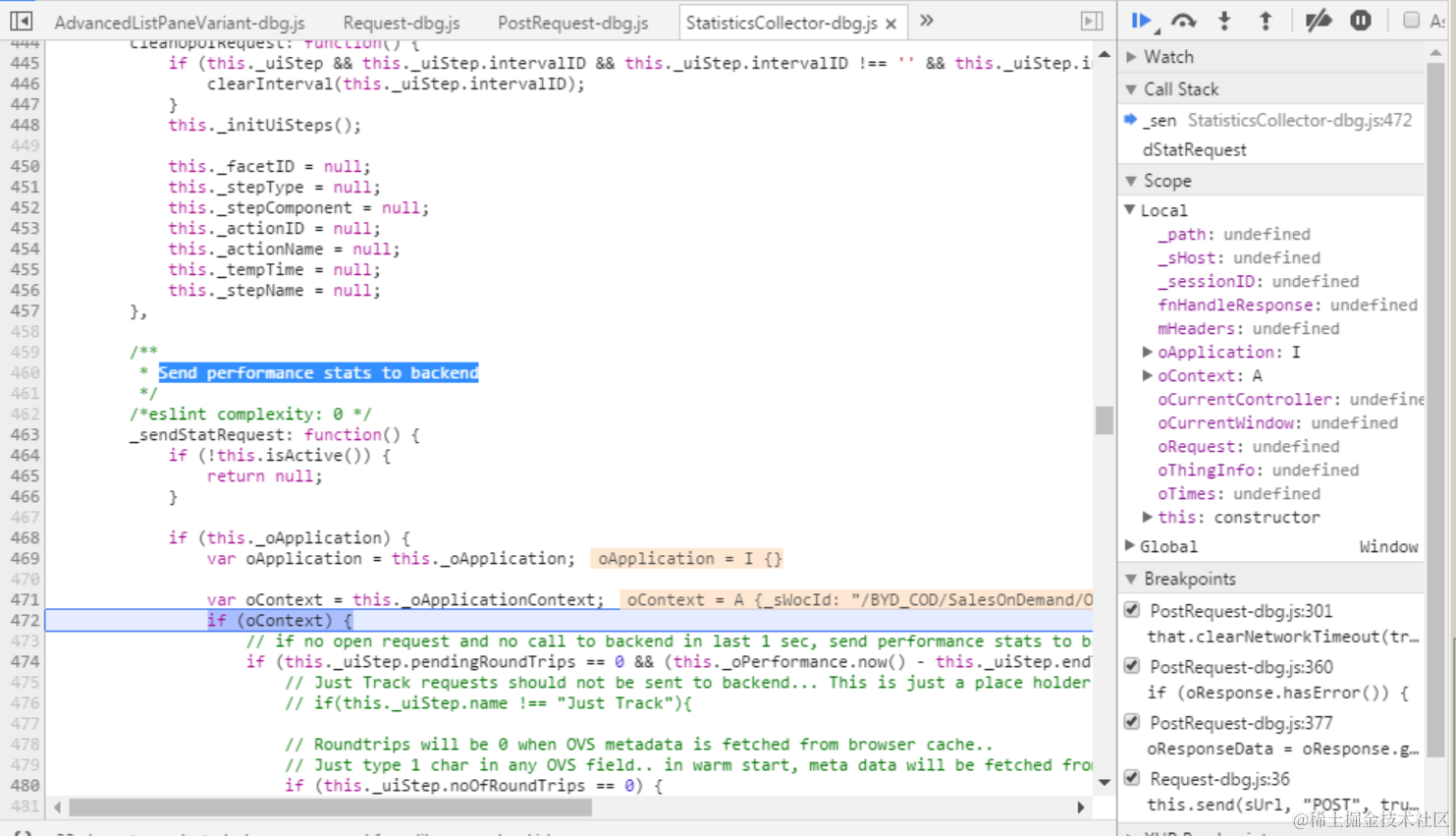Switch to Request-dbg.js tab

(x=402, y=22)
